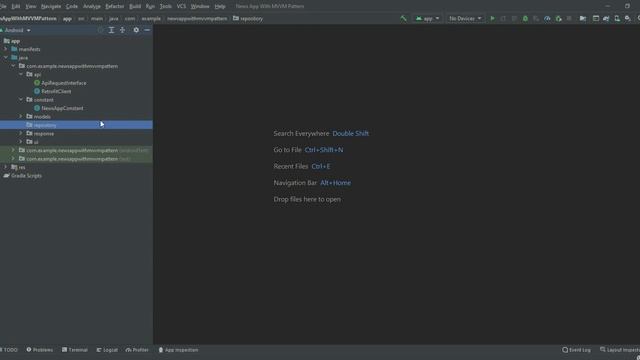Open the Profiler tool window
Screen dimensions: 640x360
138,350
